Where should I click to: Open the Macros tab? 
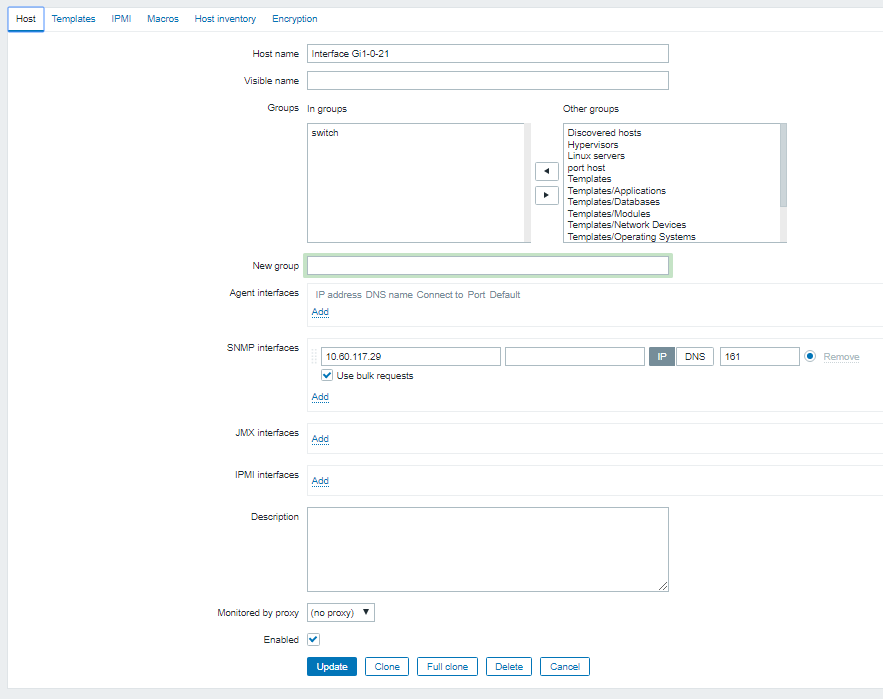click(163, 19)
